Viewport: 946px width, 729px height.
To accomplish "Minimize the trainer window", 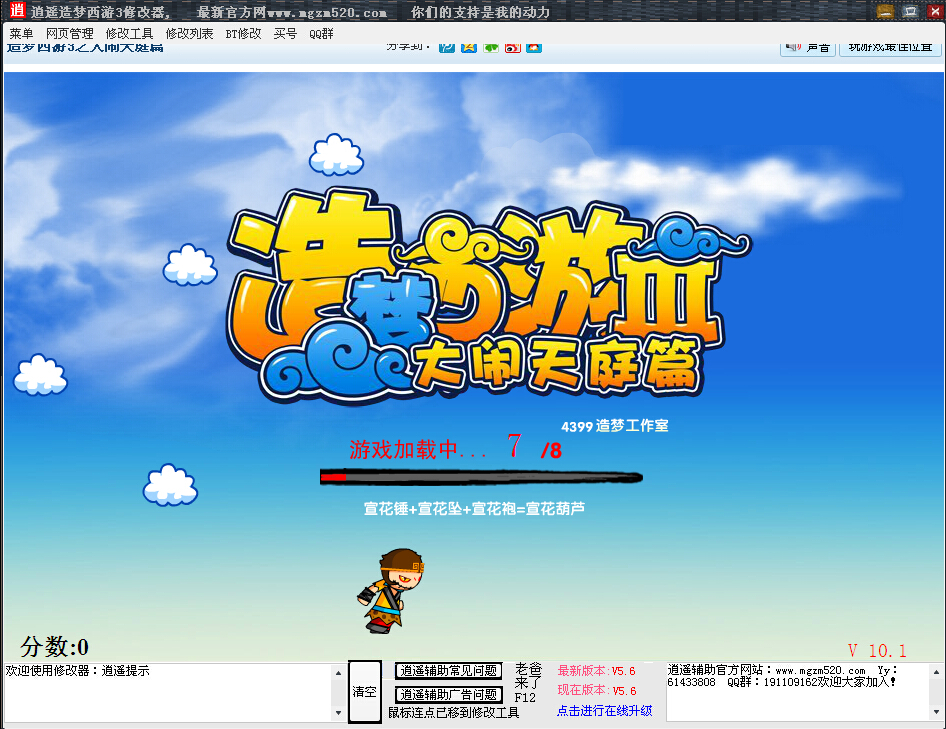I will coord(885,11).
